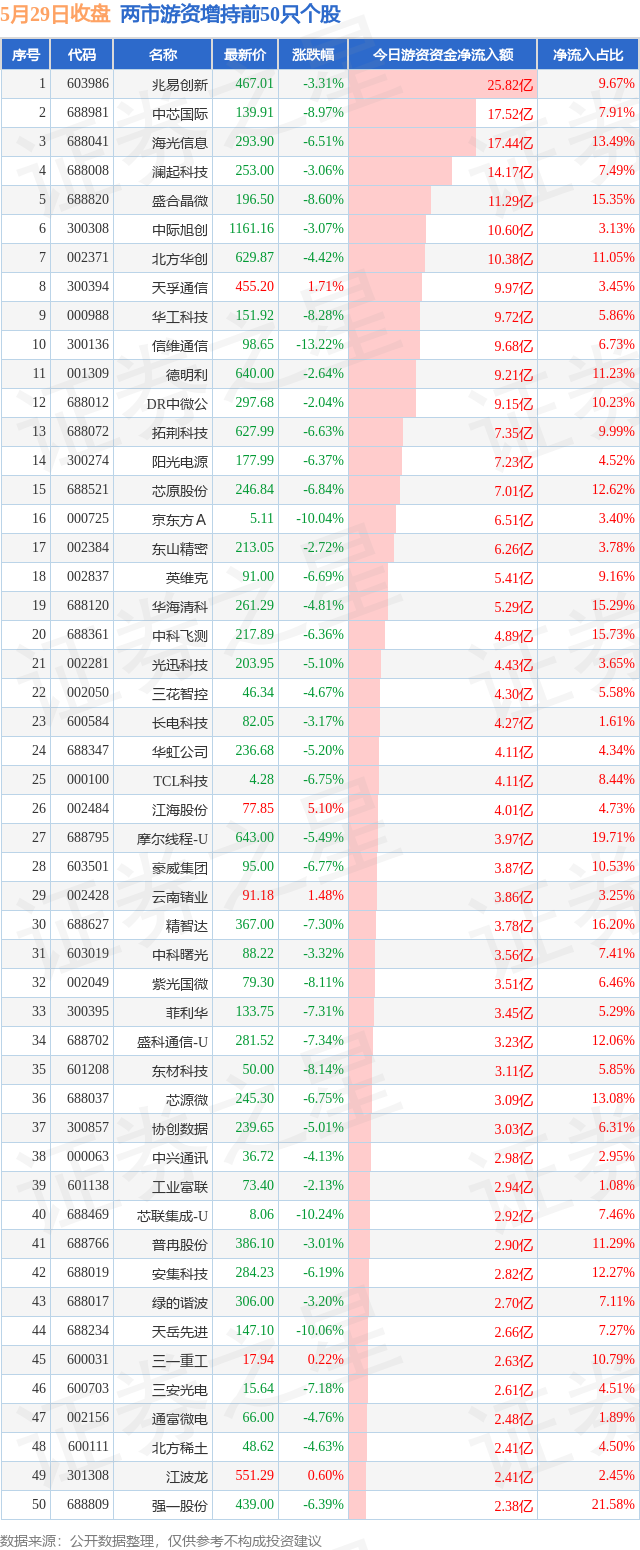
Task: Select stock name 摩尔线程-U
Action: (x=173, y=838)
